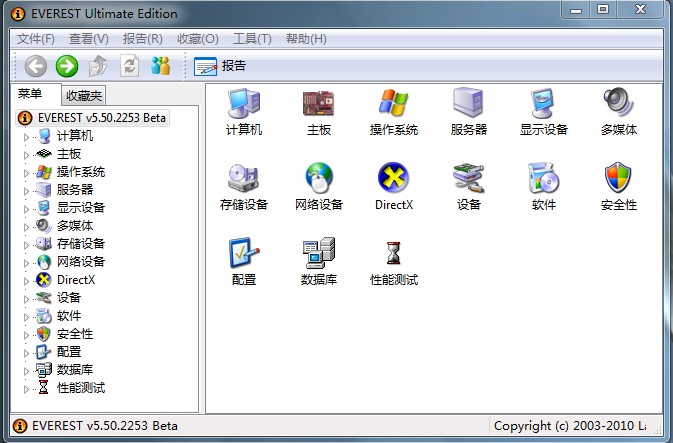
Task: Select 数据库 in the left tree
Action: (75, 370)
